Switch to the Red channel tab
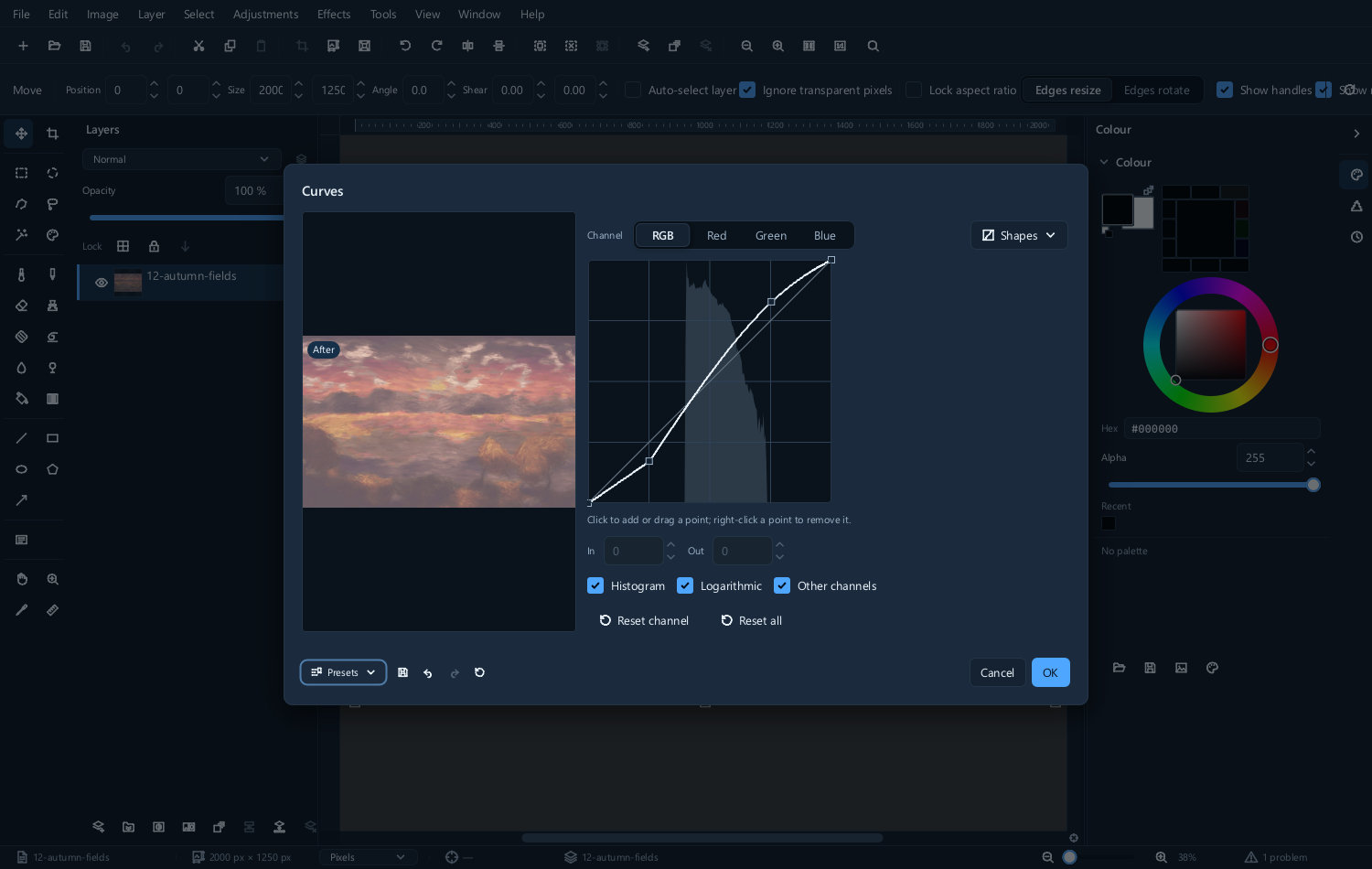The image size is (1372, 869). pyautogui.click(x=716, y=235)
